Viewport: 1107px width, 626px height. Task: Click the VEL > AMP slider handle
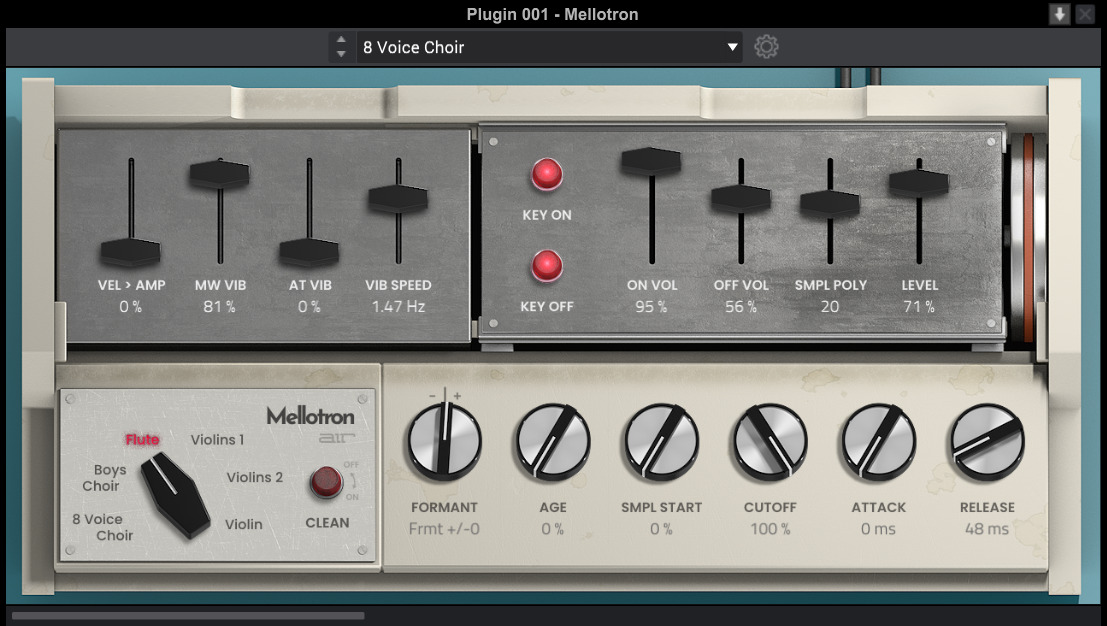(131, 252)
